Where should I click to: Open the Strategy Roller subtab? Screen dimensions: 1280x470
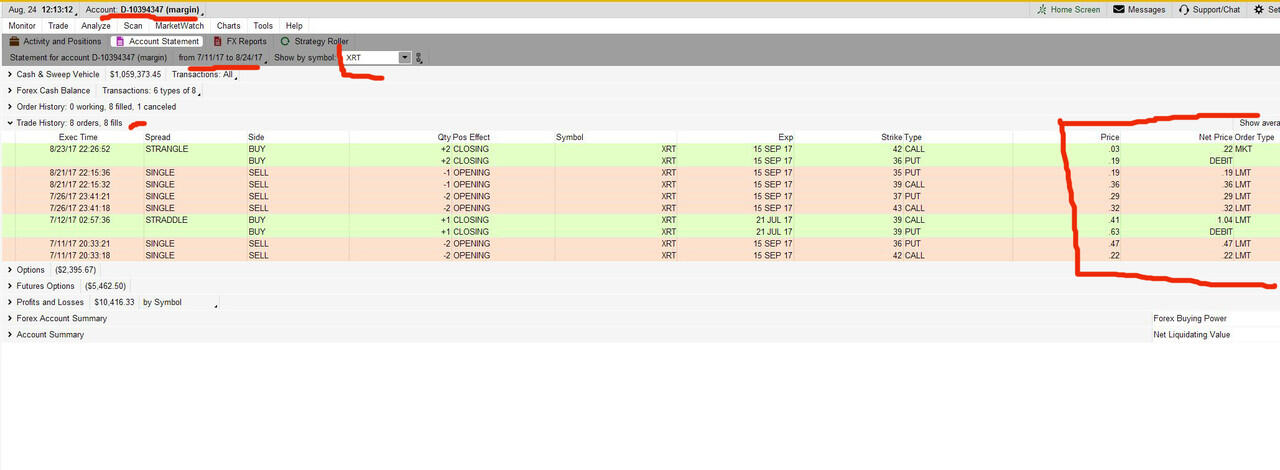coord(314,42)
